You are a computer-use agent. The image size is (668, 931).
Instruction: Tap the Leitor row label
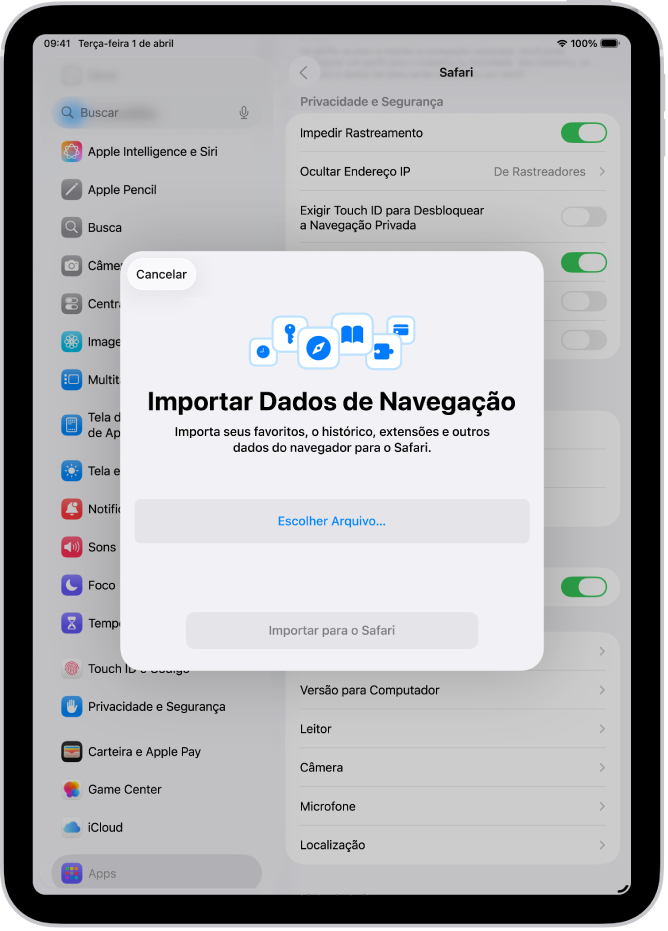tap(315, 729)
